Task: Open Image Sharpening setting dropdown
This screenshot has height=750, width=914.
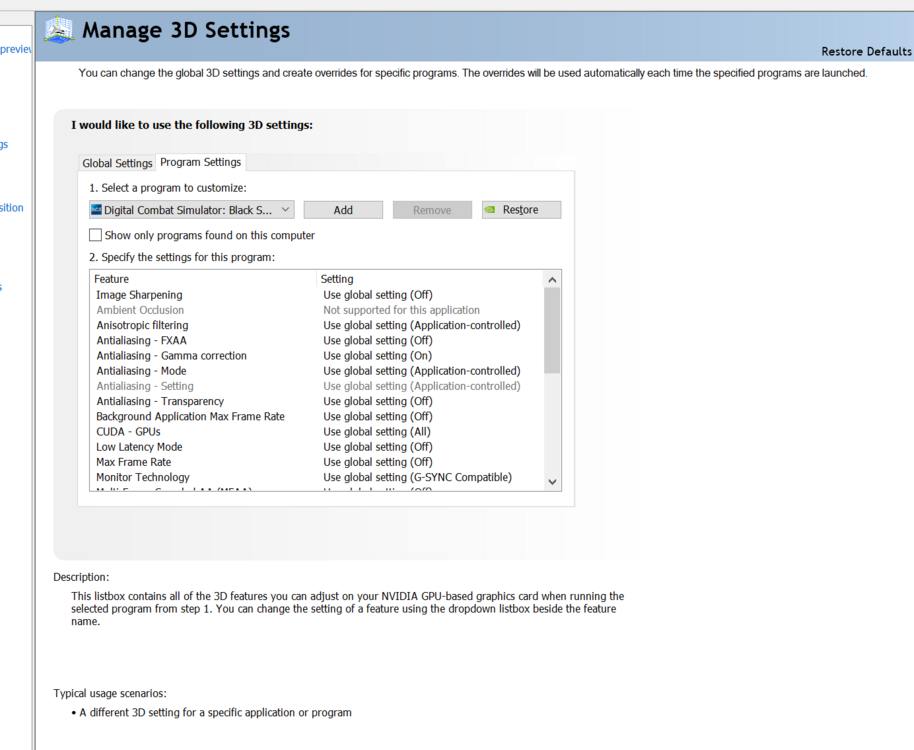Action: point(378,295)
